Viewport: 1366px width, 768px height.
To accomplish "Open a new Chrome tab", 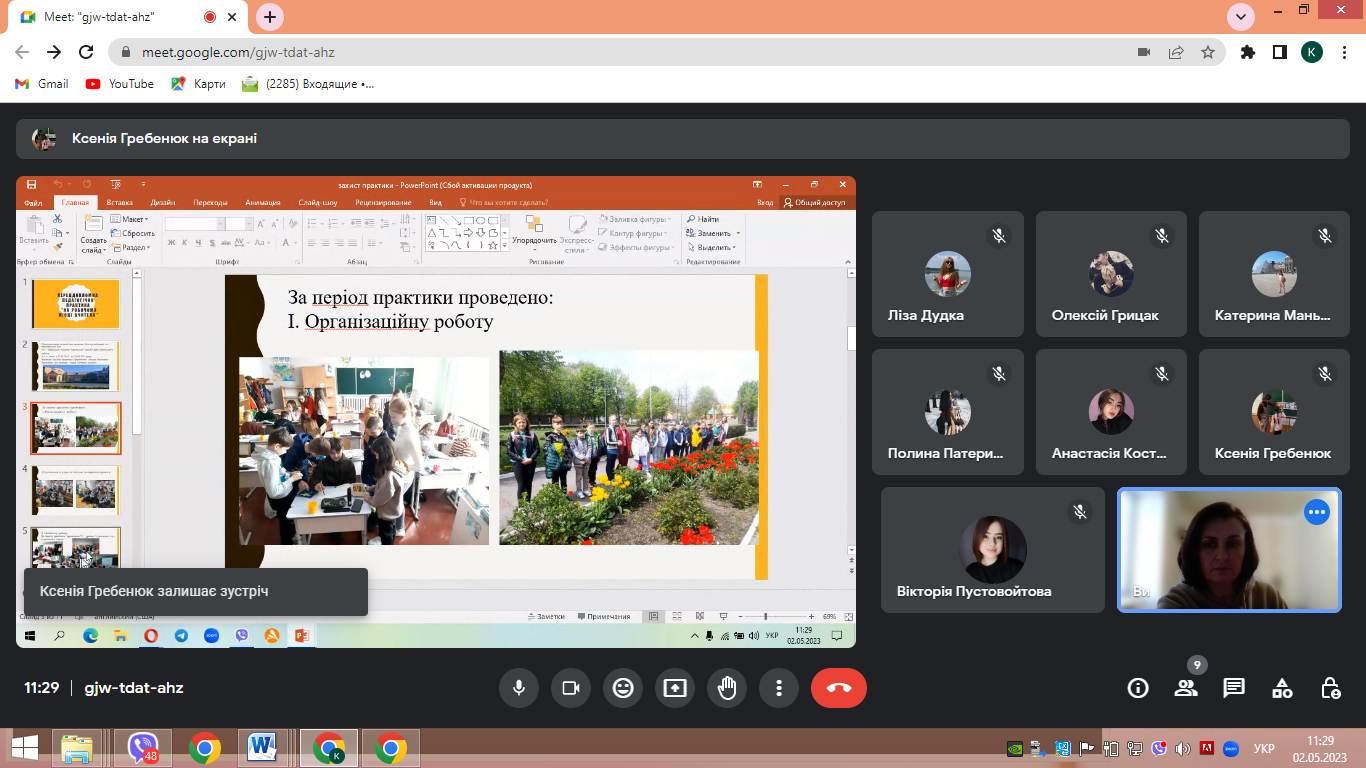I will pyautogui.click(x=270, y=17).
